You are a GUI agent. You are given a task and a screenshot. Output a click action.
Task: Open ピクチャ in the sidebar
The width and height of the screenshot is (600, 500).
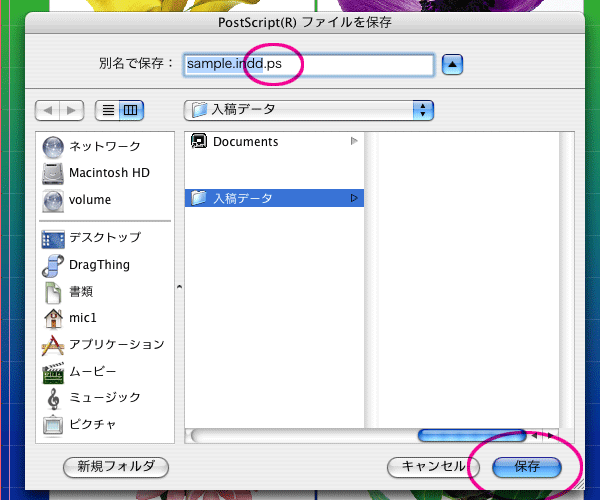click(104, 425)
